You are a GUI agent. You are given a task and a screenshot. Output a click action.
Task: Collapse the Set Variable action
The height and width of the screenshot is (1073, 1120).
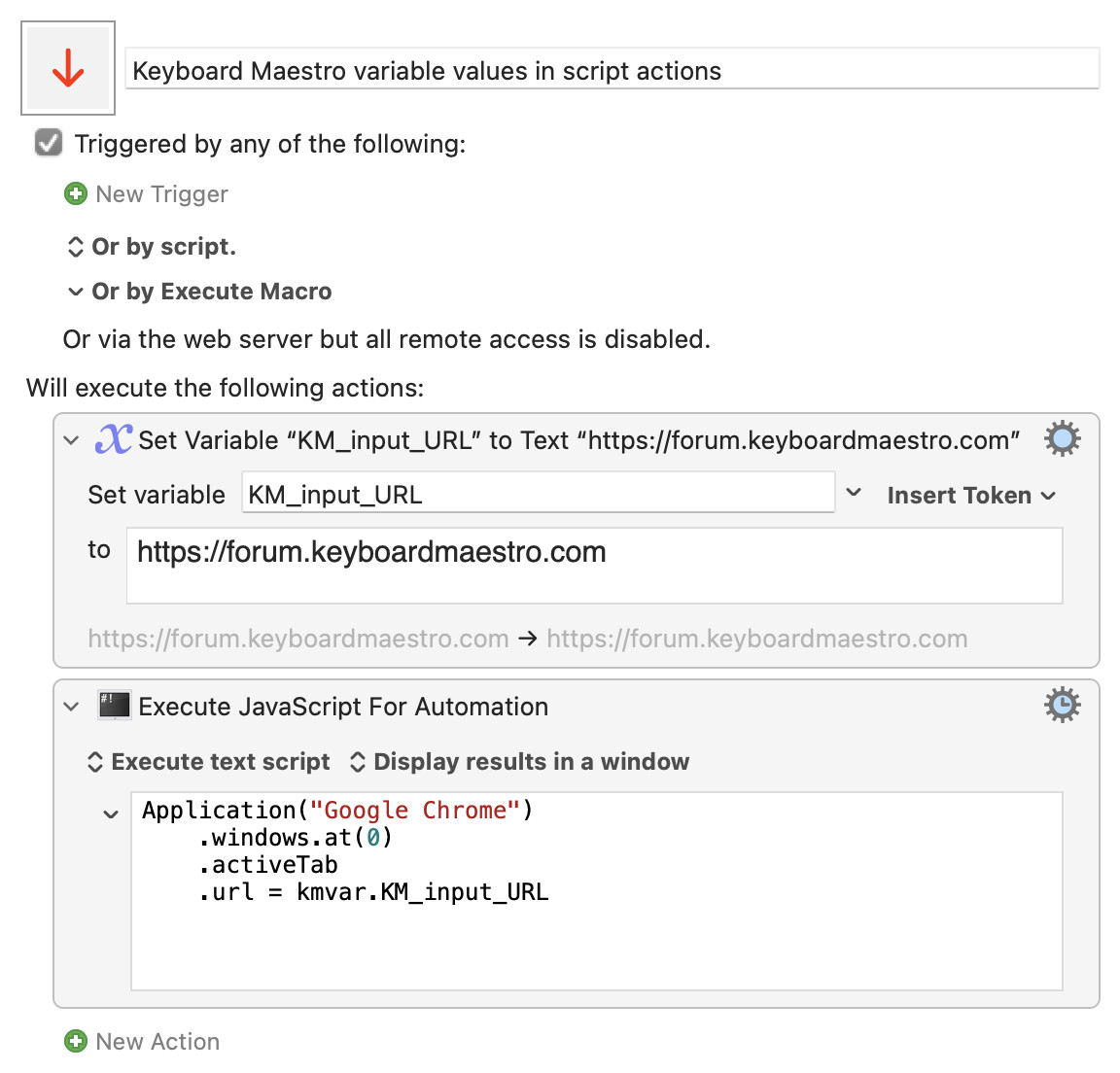click(71, 439)
